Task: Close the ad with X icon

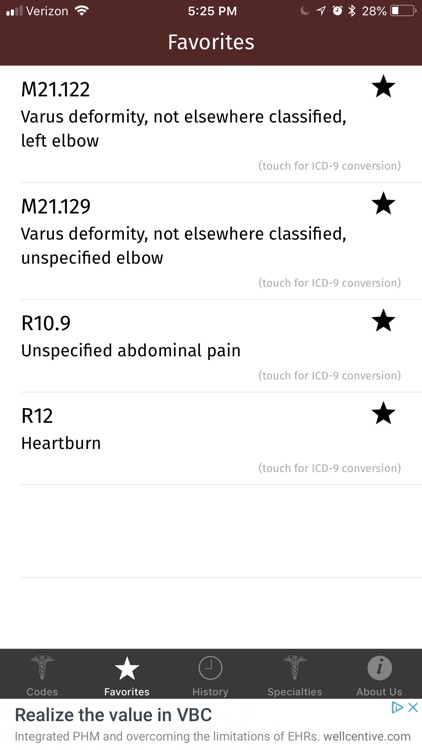Action: [413, 708]
